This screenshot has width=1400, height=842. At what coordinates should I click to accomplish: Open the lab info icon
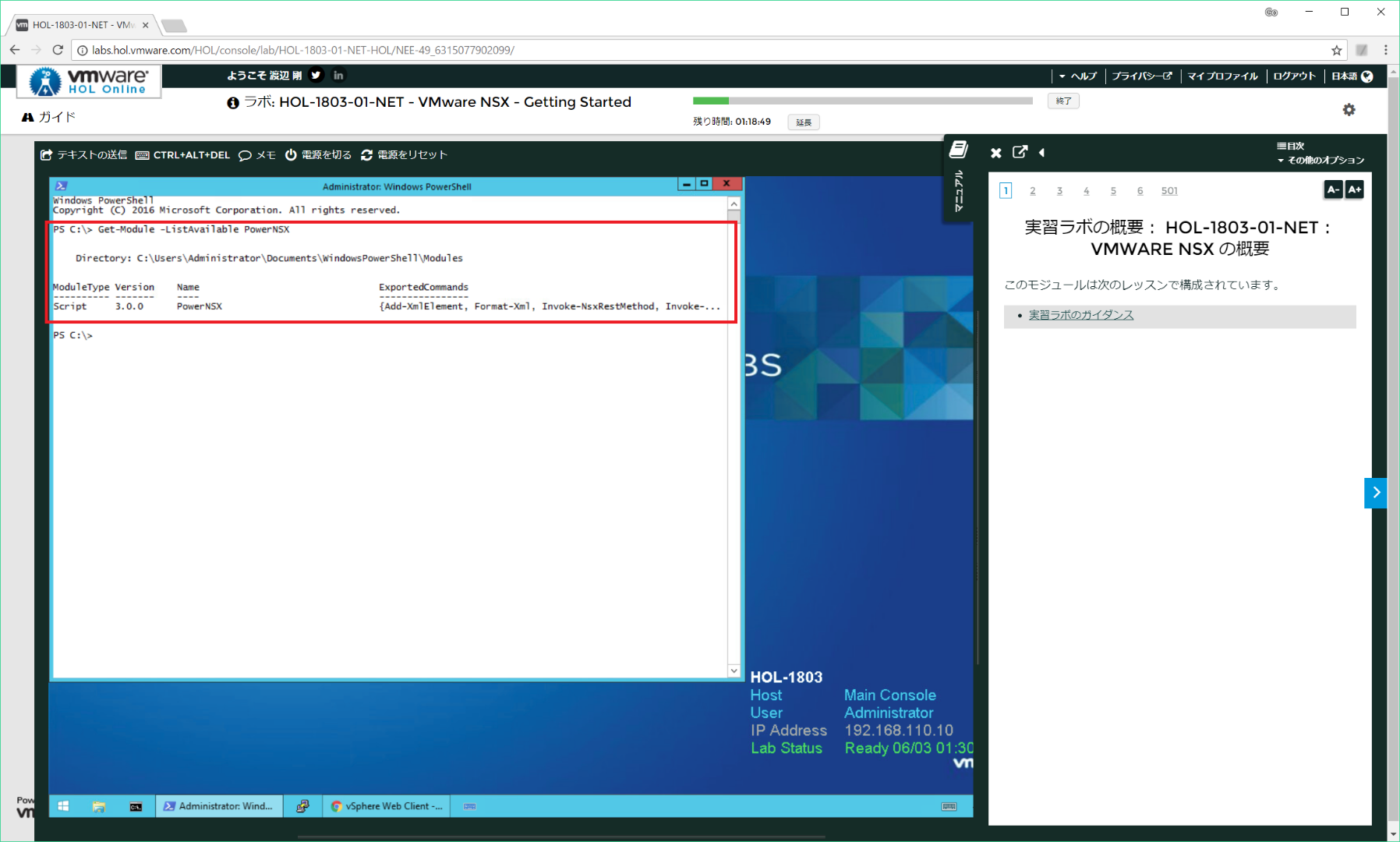click(x=232, y=103)
